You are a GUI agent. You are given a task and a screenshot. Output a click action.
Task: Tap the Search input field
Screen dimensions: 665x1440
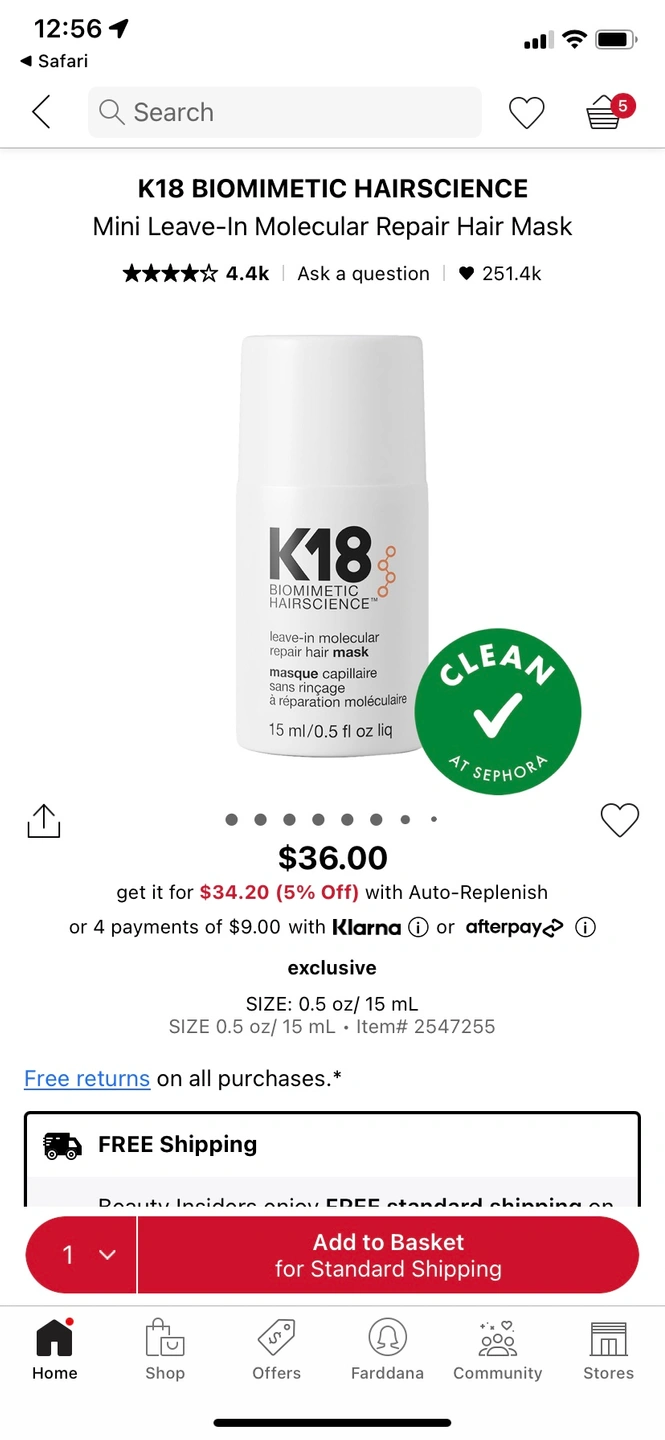click(x=285, y=112)
